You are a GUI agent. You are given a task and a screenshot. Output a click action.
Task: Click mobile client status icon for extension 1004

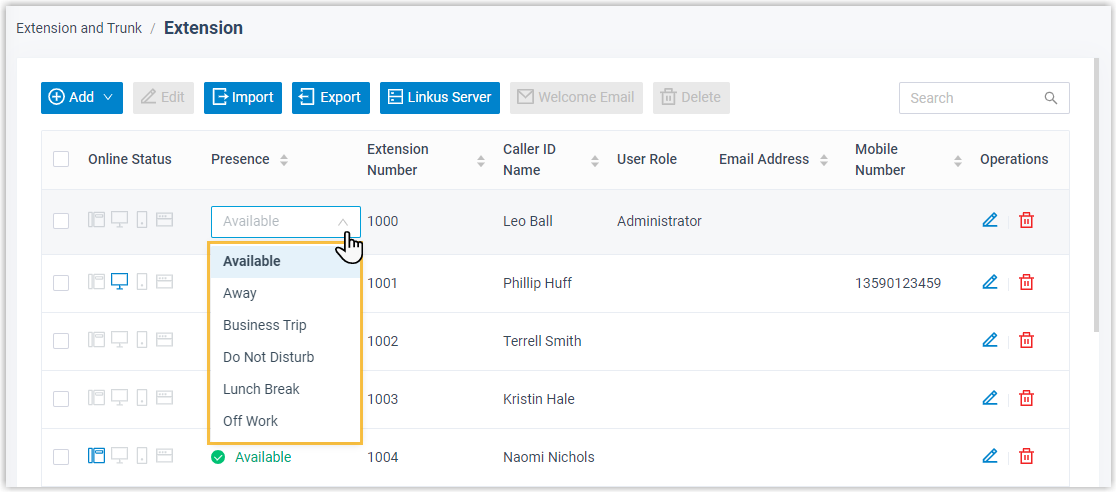142,455
